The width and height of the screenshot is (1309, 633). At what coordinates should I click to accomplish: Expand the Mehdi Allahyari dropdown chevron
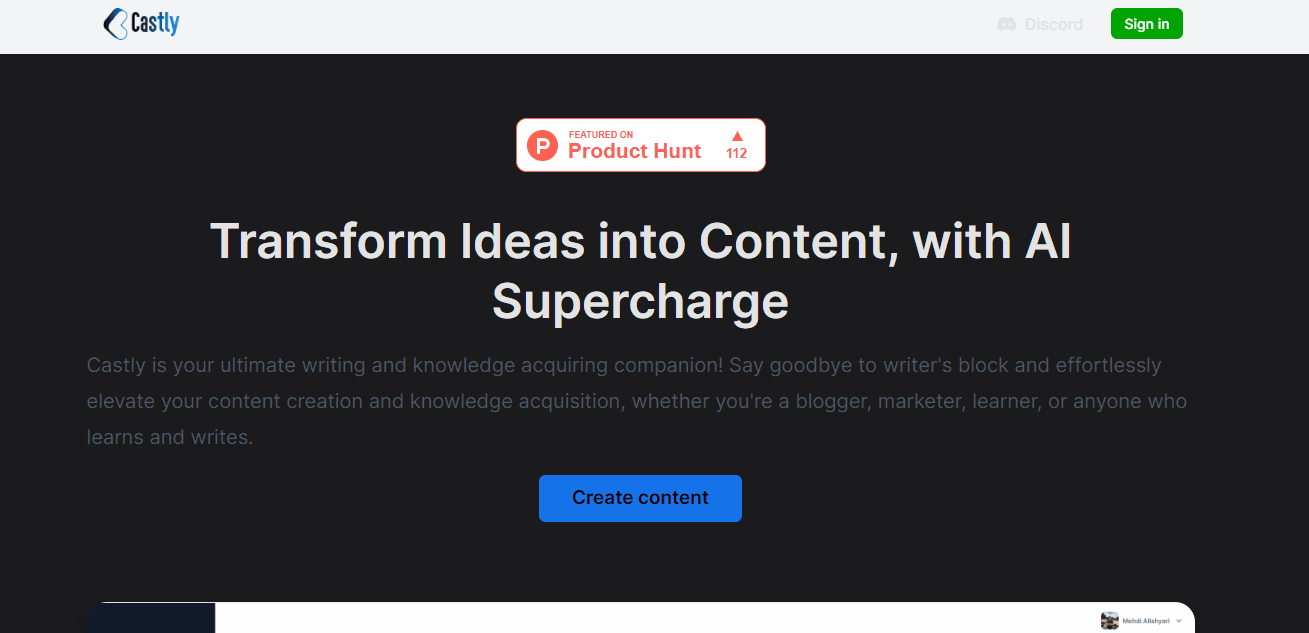click(1179, 621)
